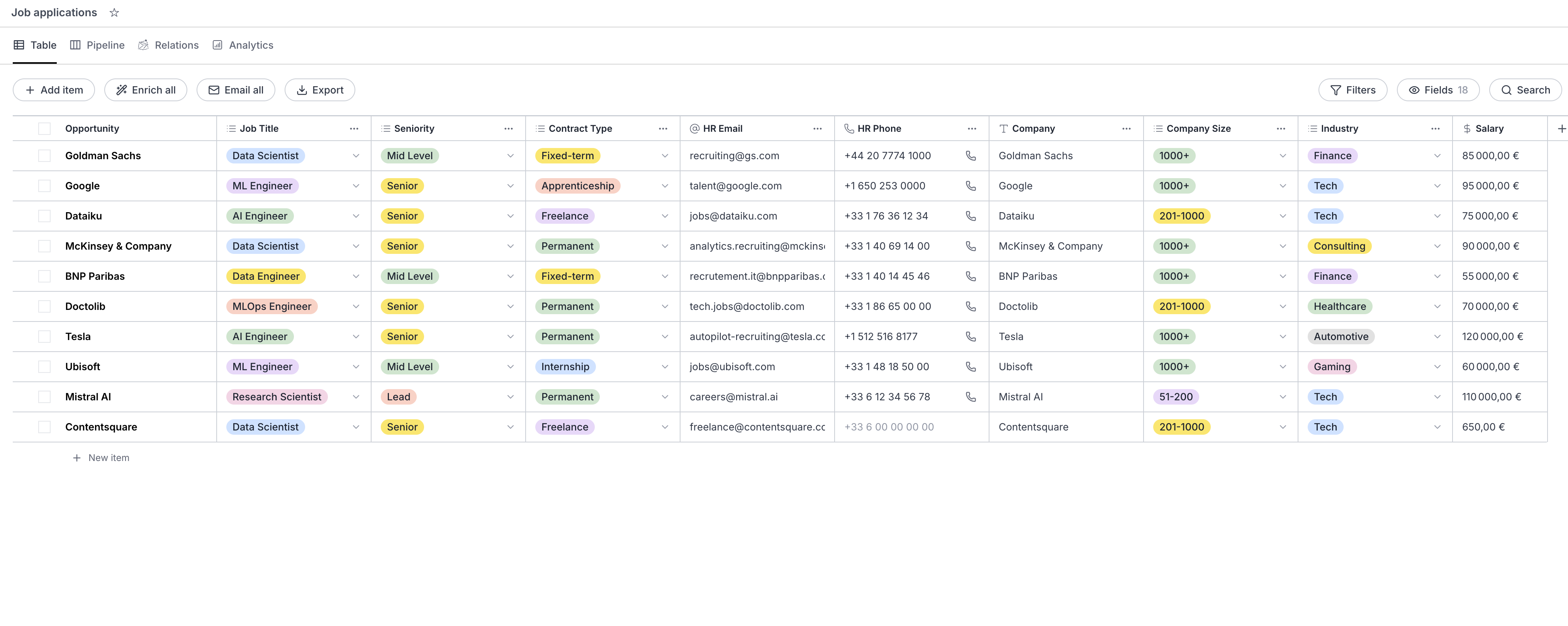Open Contract Type column options menu

click(663, 129)
